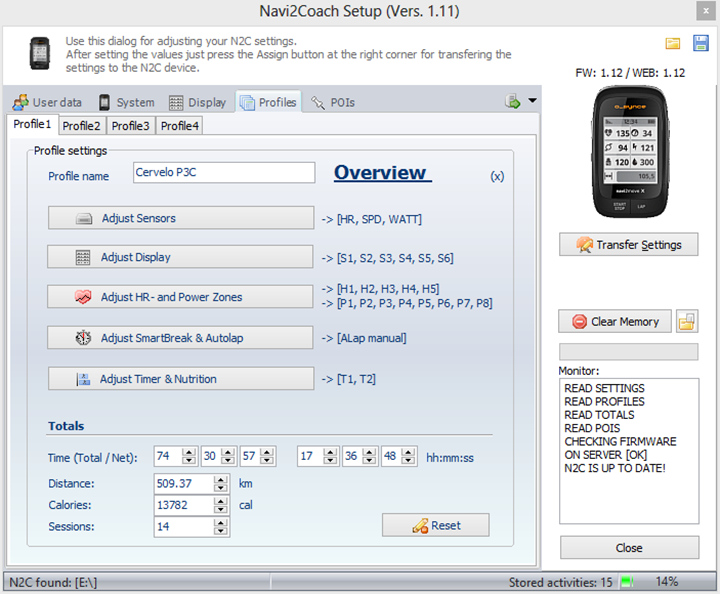
Task: Click the Overview link
Action: click(381, 173)
